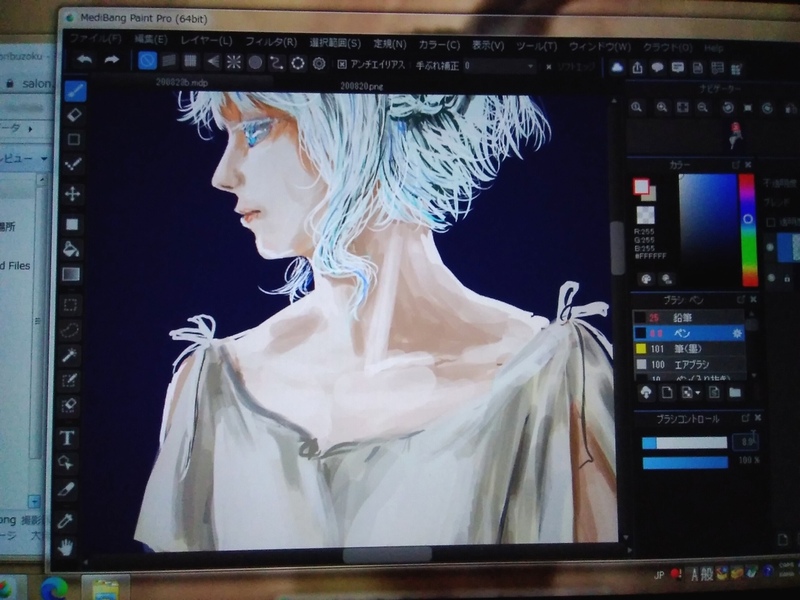
Task: Toggle visibility of the top layer
Action: (770, 247)
